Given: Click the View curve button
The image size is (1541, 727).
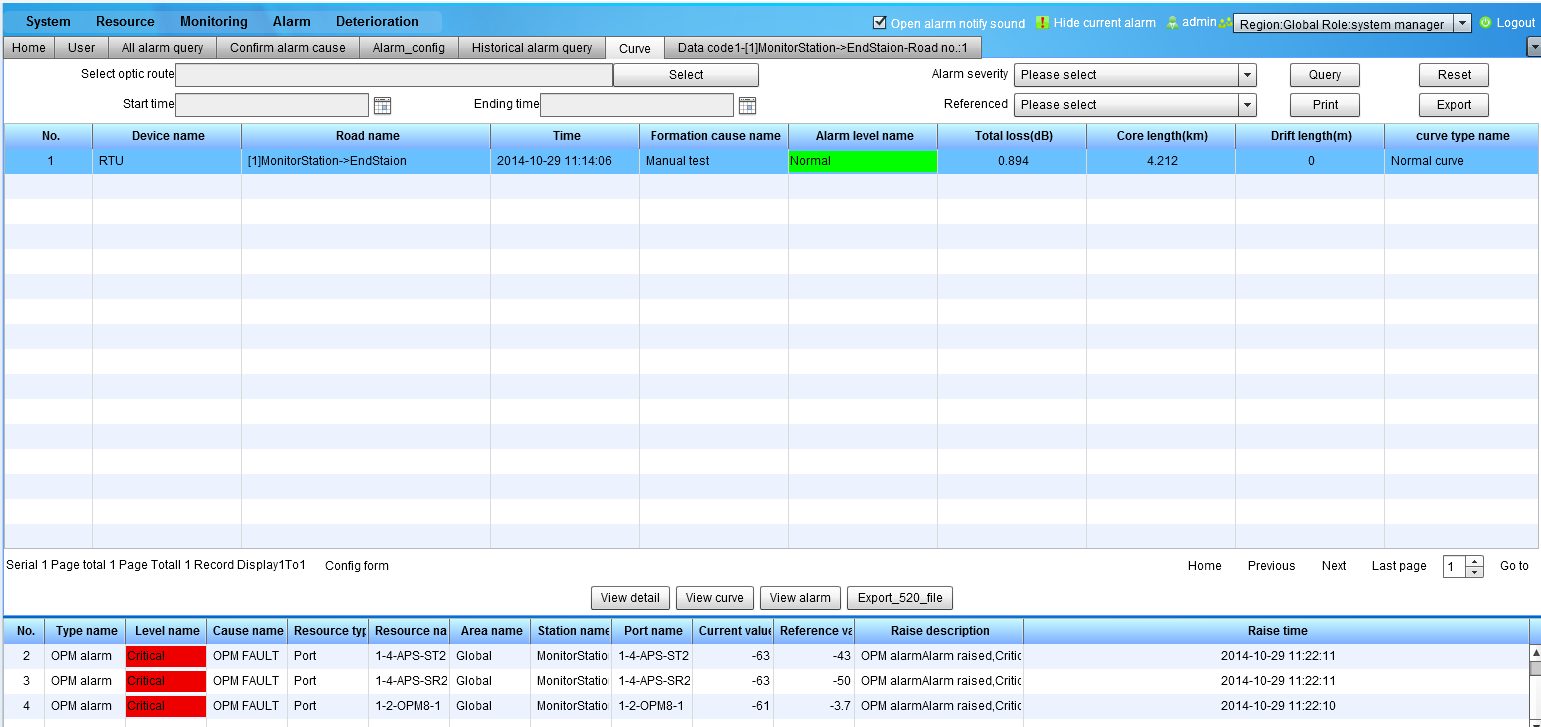Looking at the screenshot, I should (x=715, y=598).
